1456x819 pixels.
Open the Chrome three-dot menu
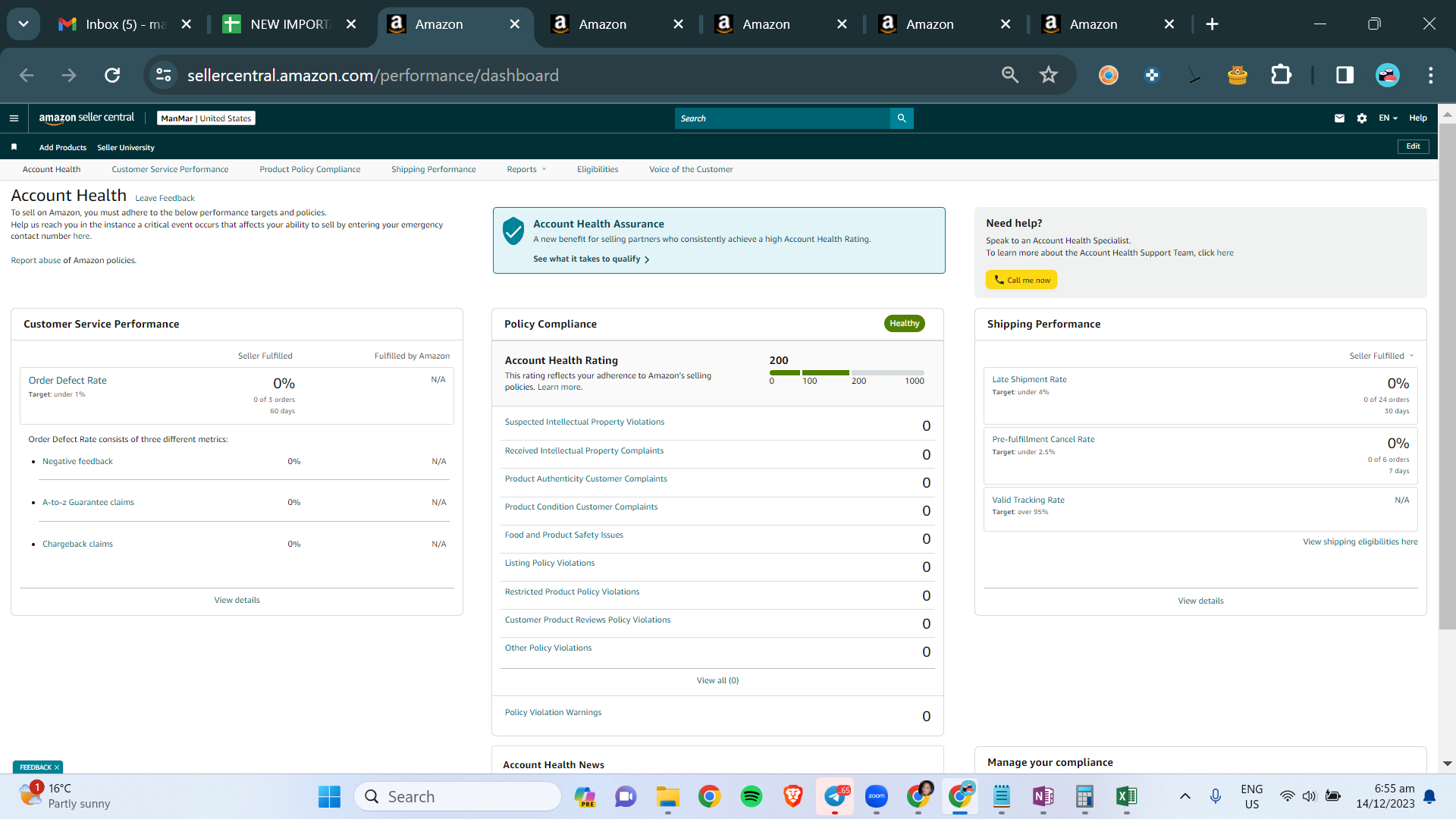(1431, 75)
